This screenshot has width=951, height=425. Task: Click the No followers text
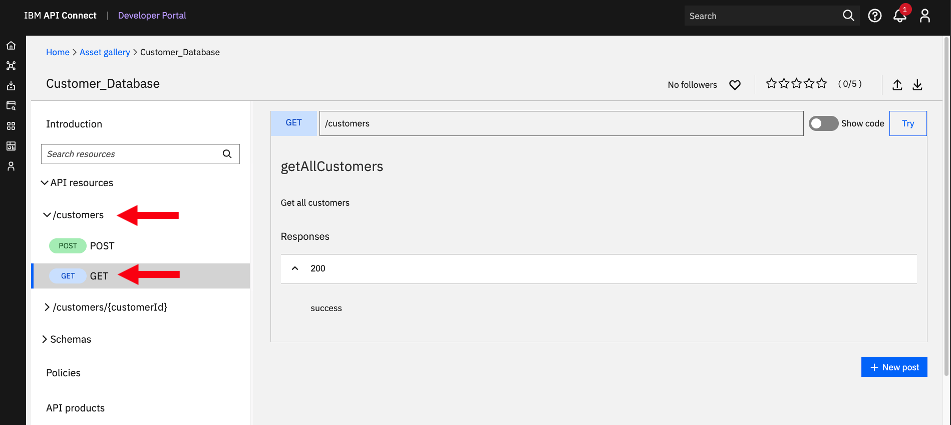coord(692,85)
